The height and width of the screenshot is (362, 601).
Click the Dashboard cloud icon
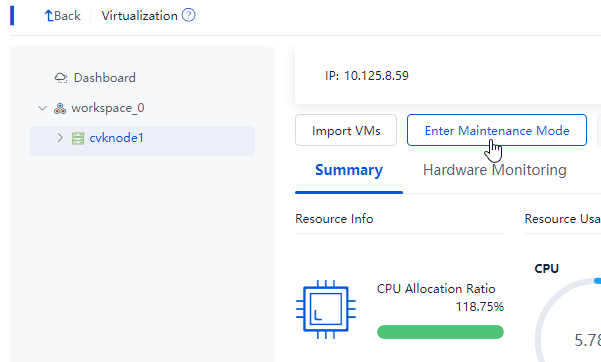coord(61,78)
